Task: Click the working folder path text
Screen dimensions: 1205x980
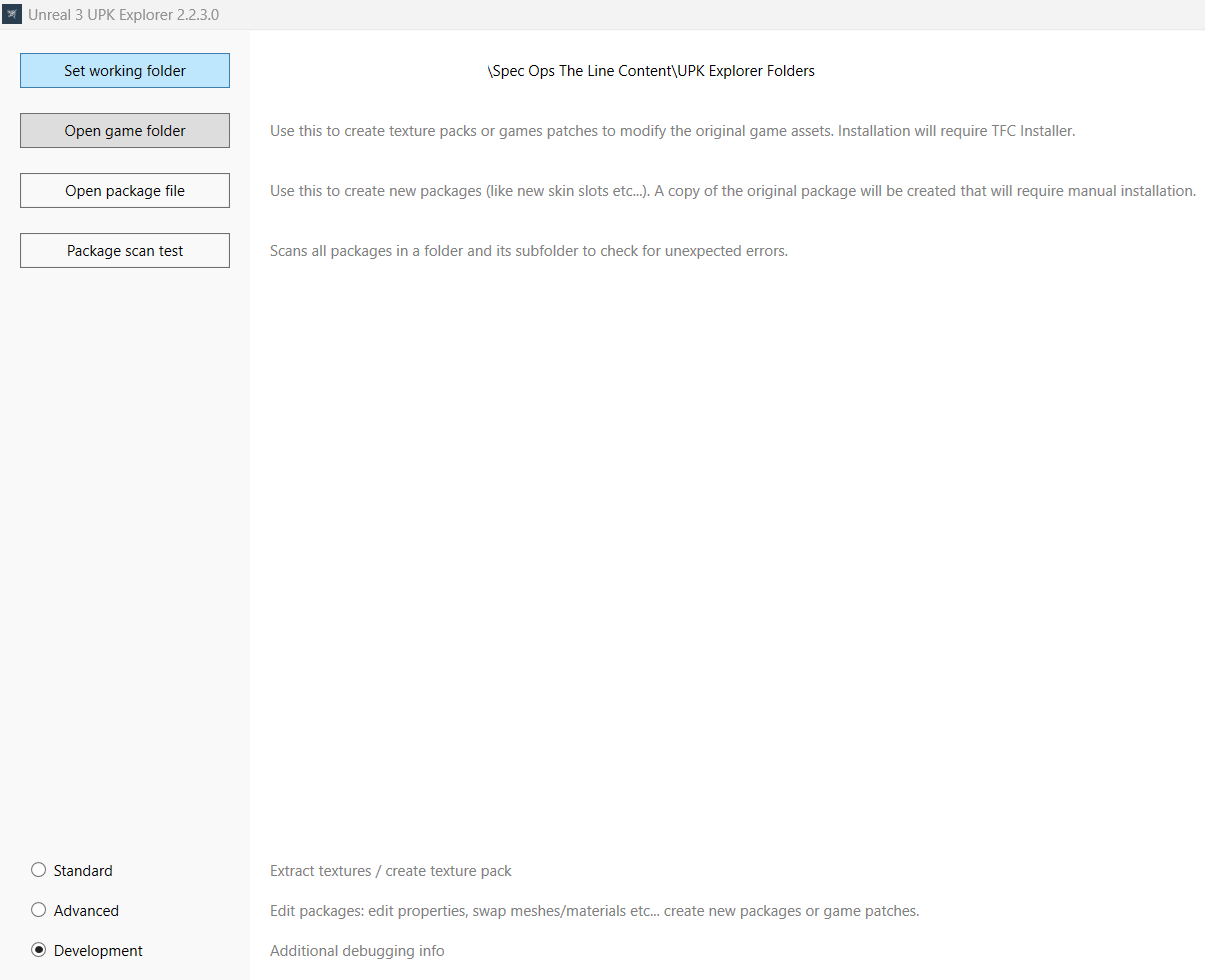Action: point(651,71)
